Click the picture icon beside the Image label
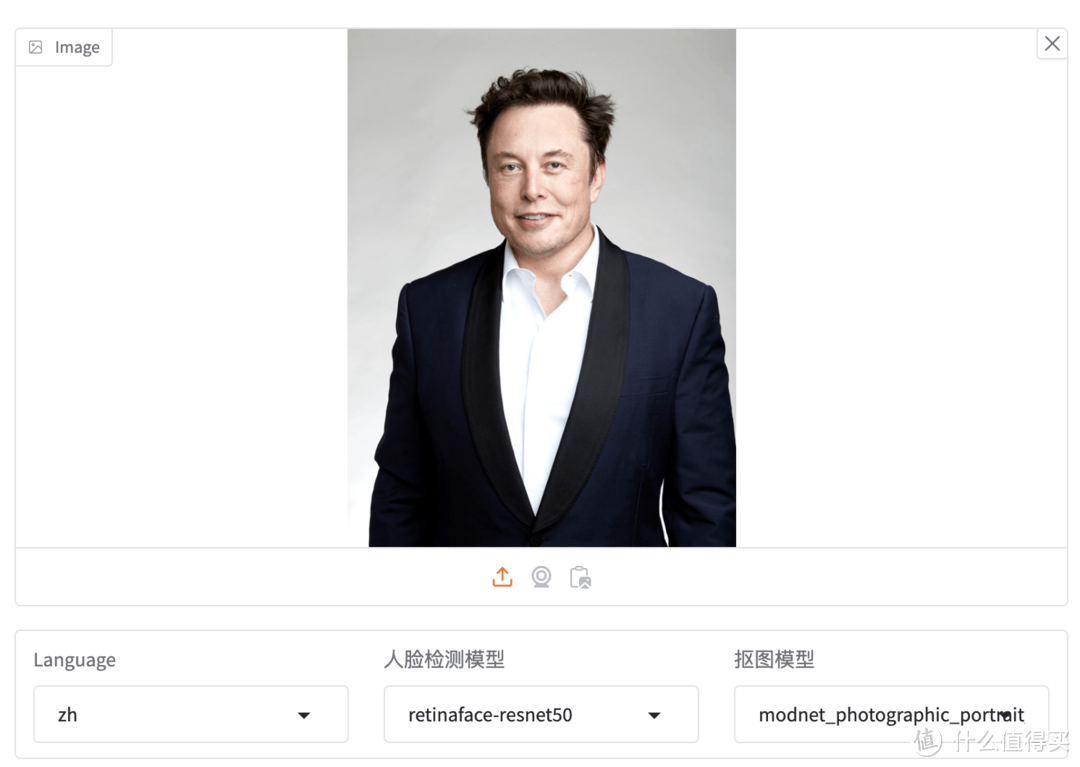 (37, 46)
